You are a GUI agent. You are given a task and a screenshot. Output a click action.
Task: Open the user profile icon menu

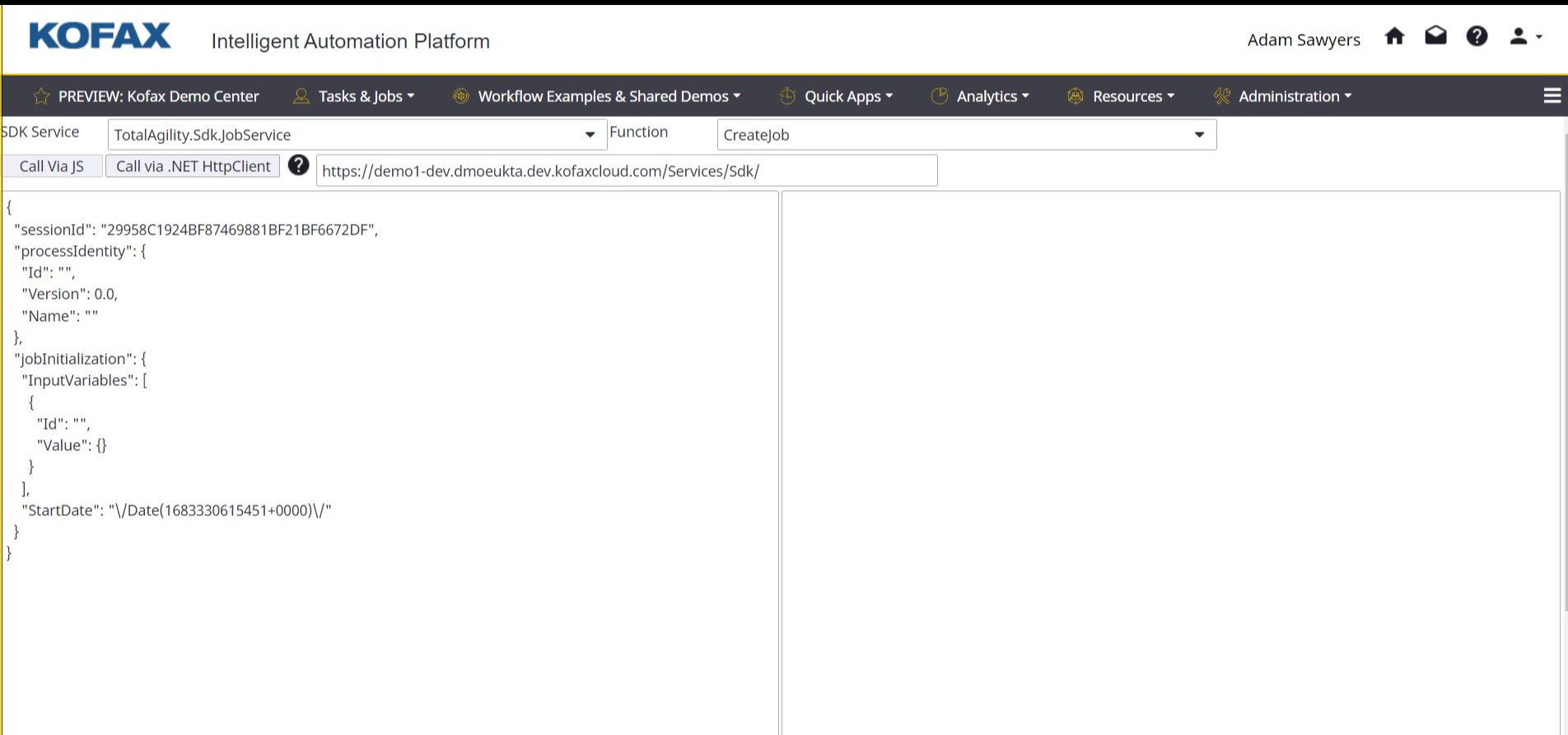click(x=1524, y=37)
